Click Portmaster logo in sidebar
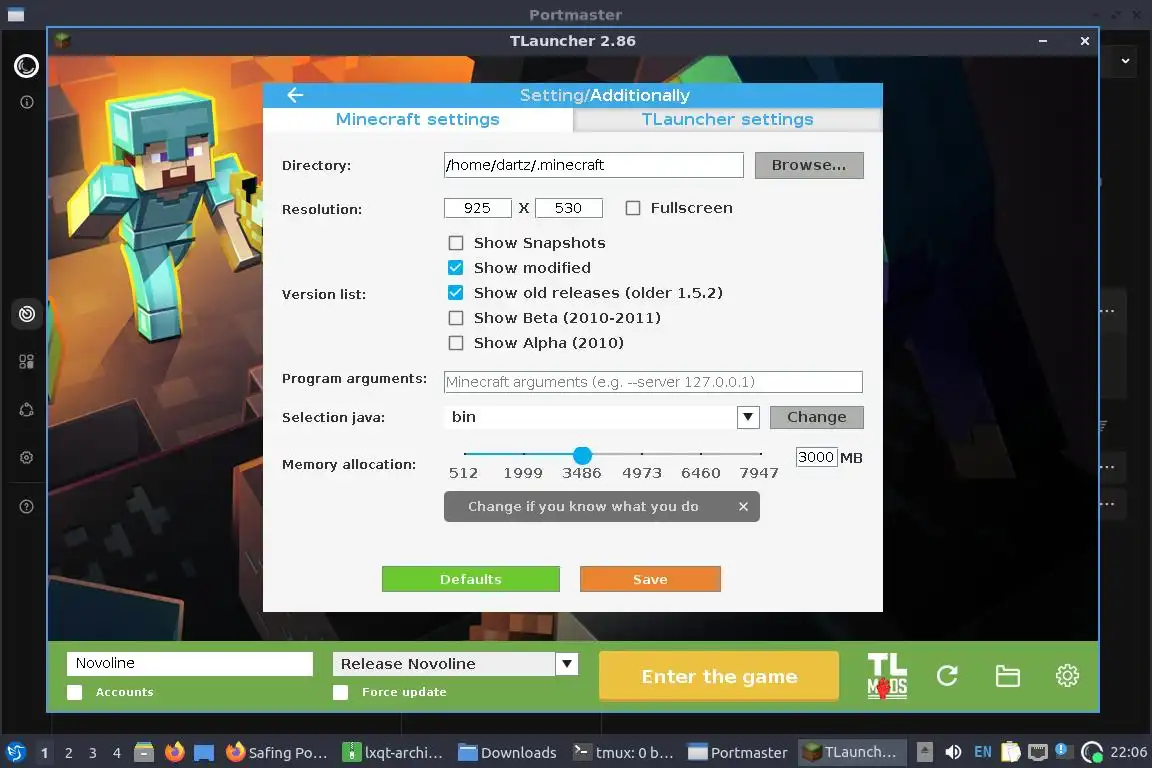 26,66
